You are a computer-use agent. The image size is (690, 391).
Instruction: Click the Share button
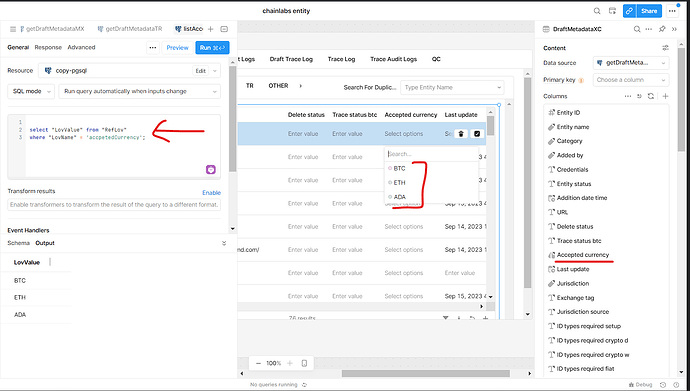point(649,11)
